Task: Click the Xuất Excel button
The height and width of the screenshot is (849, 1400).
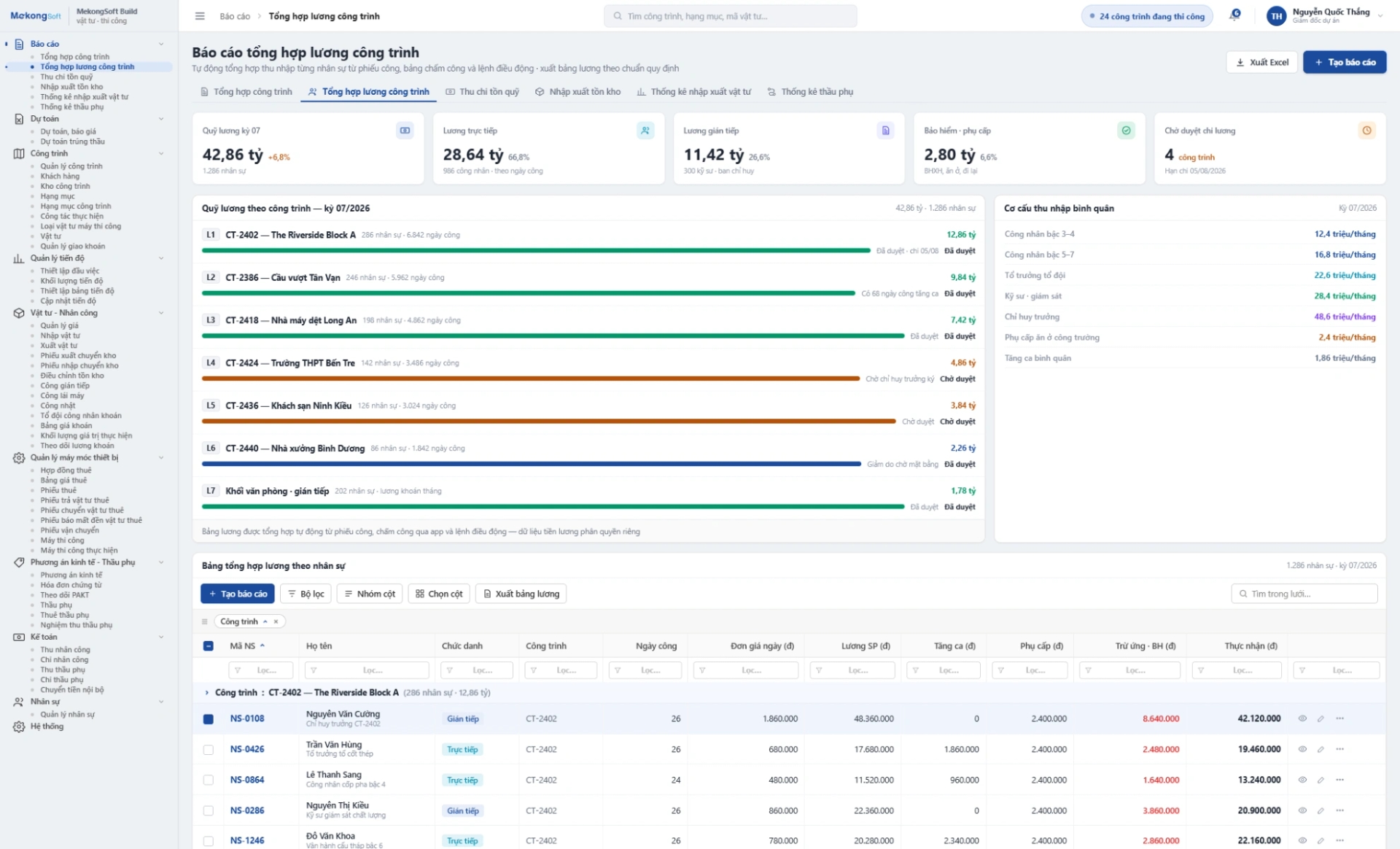Action: 1261,63
